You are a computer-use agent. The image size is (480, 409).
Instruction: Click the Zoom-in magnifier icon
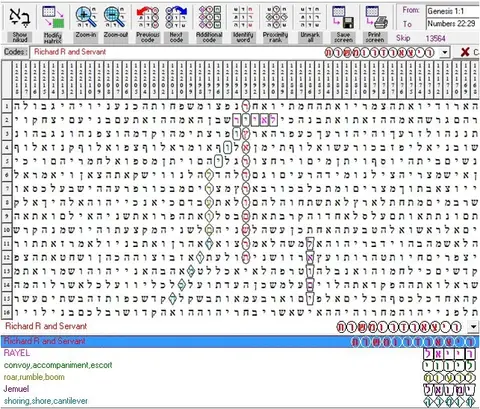coord(86,17)
